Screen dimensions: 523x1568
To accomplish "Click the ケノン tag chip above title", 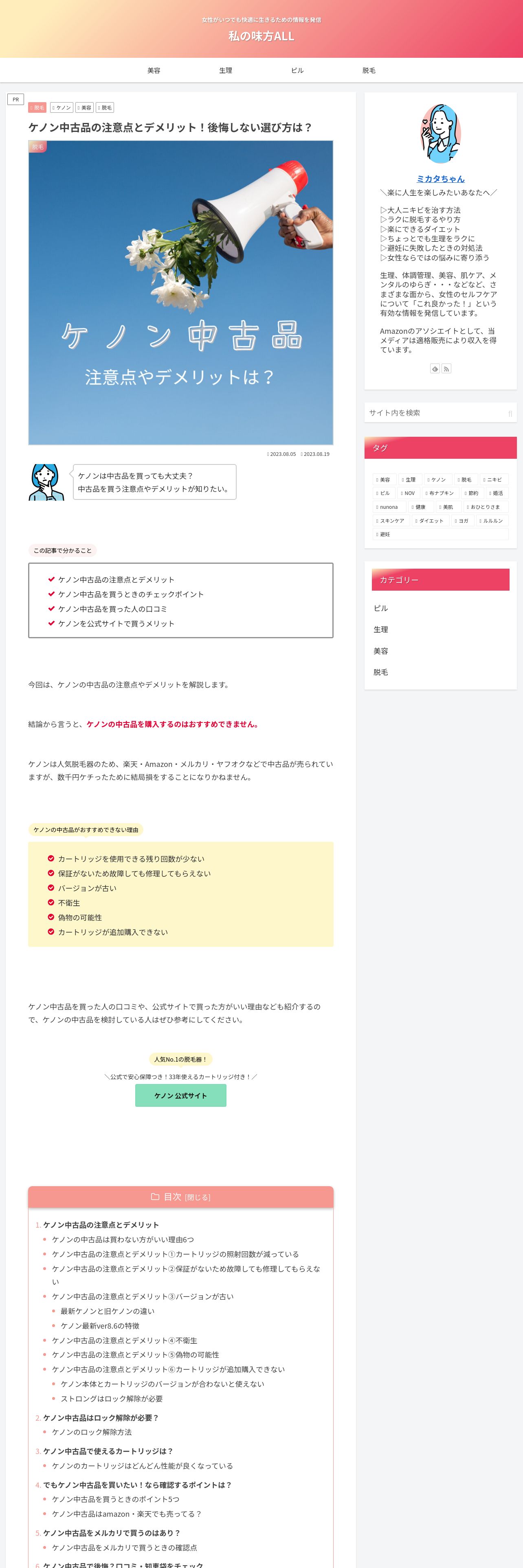I will pyautogui.click(x=62, y=108).
